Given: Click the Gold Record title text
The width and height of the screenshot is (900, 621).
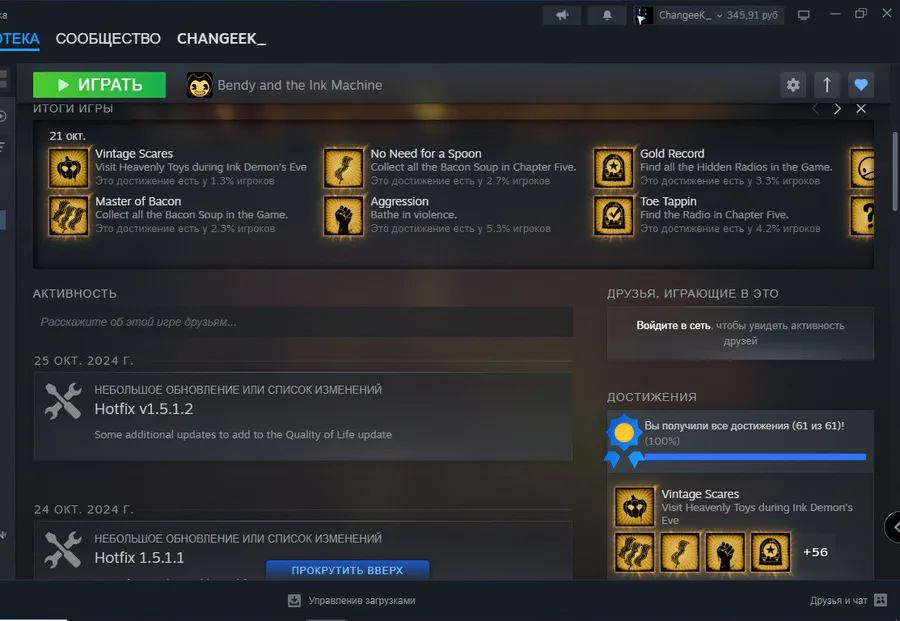Looking at the screenshot, I should click(x=672, y=154).
